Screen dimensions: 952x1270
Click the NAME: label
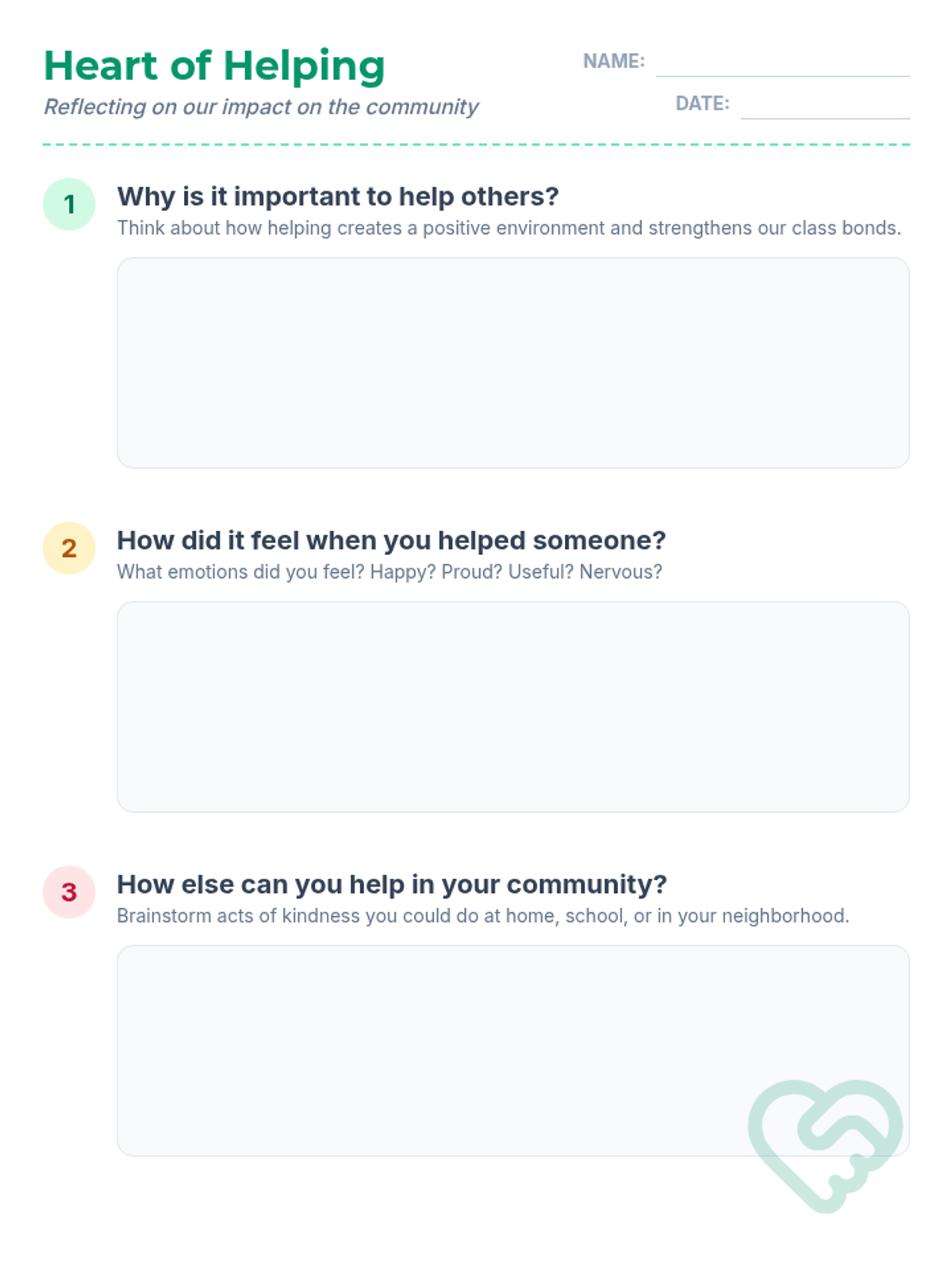[x=614, y=61]
